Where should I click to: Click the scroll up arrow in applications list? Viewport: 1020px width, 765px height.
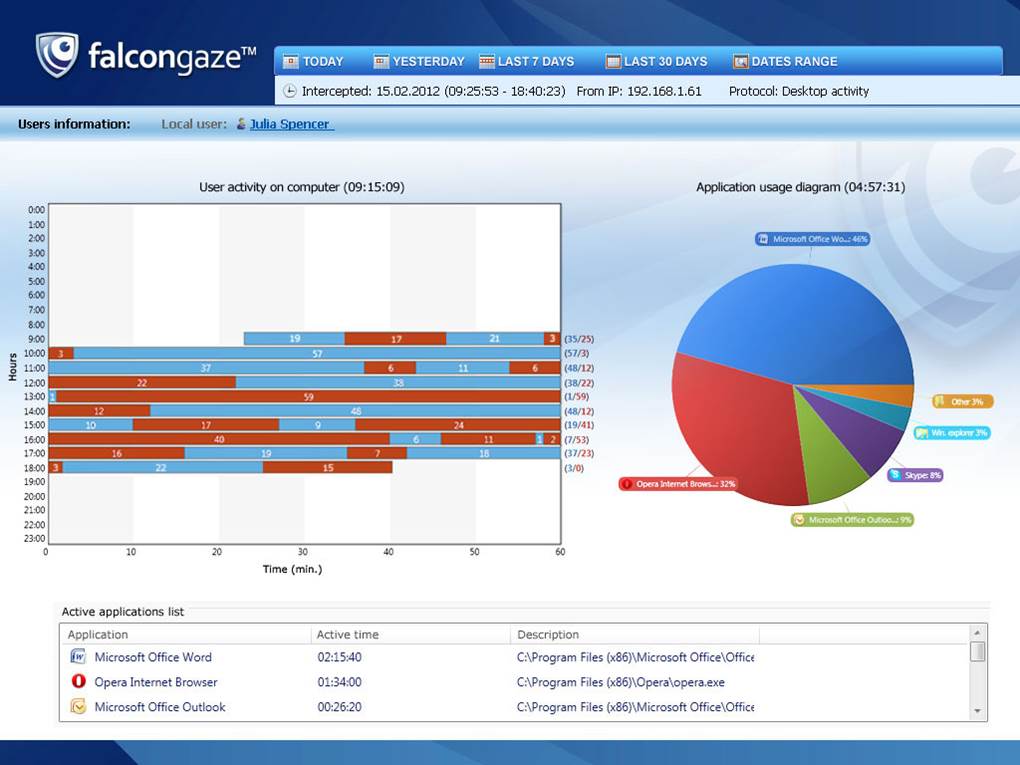coord(977,633)
